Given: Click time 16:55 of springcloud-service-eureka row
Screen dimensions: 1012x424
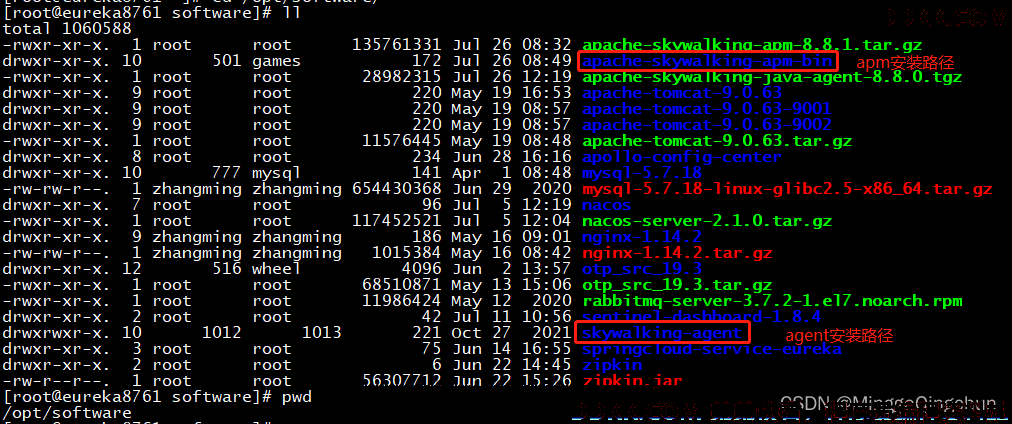Looking at the screenshot, I should [547, 349].
